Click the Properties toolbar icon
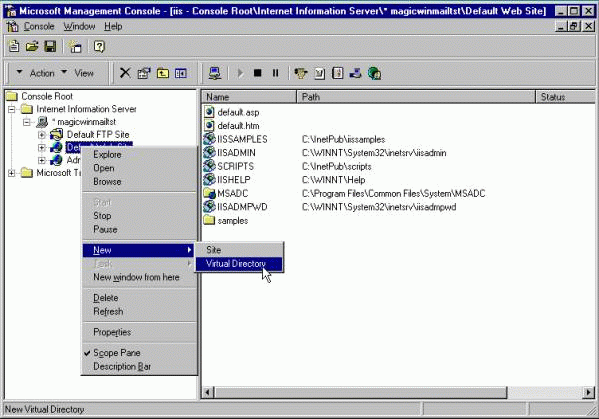Screen dimensions: 599x419 [x=144, y=73]
